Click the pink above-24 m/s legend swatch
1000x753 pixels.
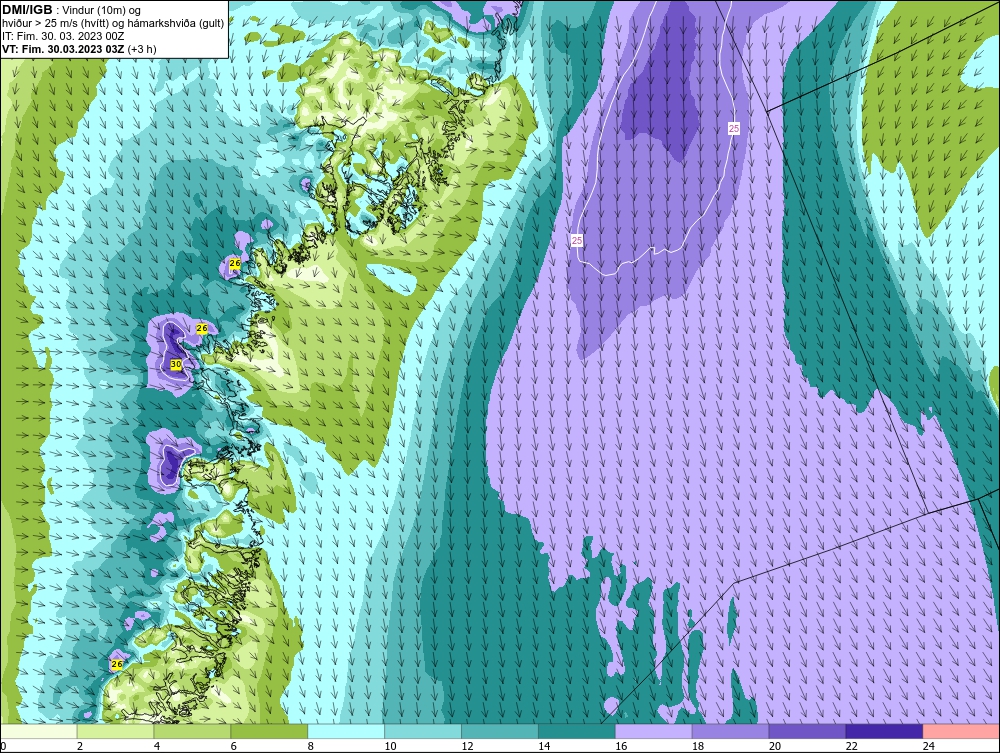coord(960,731)
